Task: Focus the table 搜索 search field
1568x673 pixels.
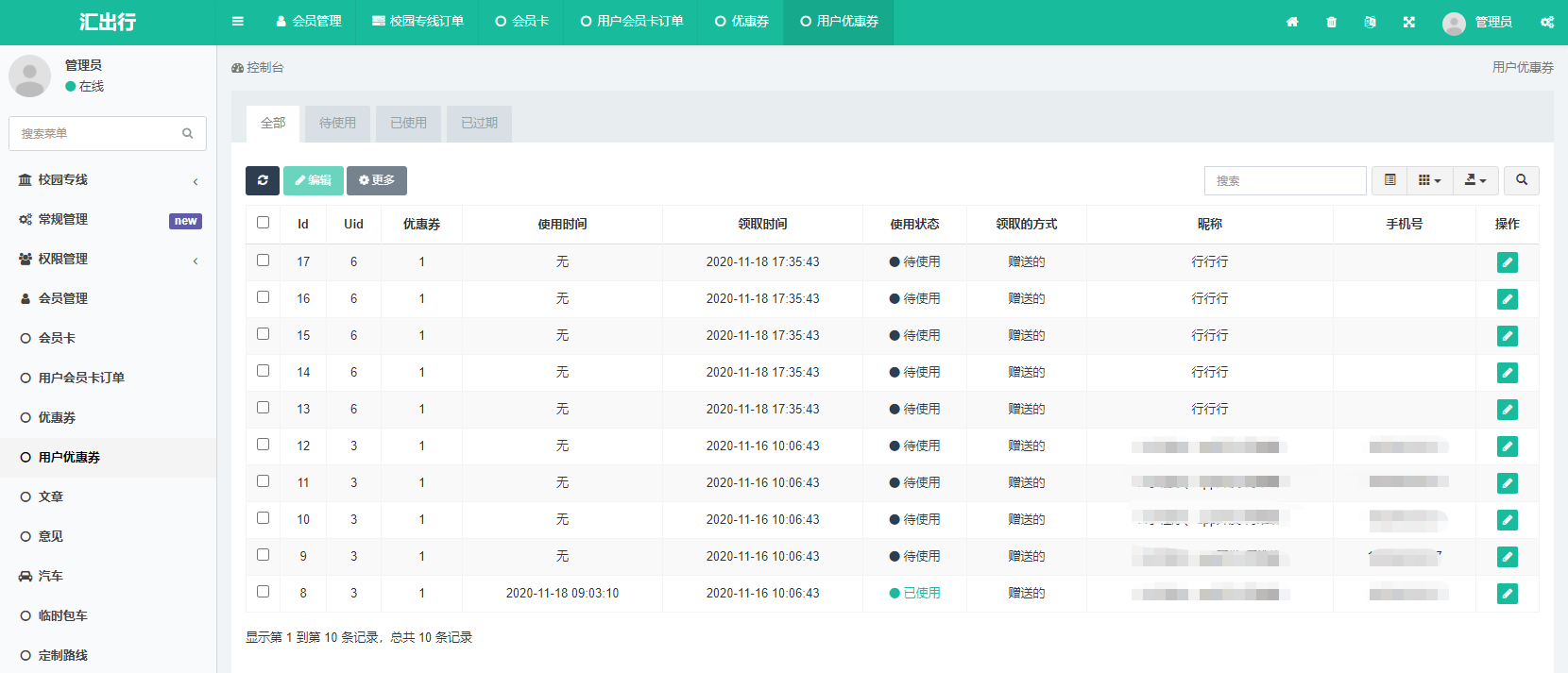Action: (x=1285, y=180)
